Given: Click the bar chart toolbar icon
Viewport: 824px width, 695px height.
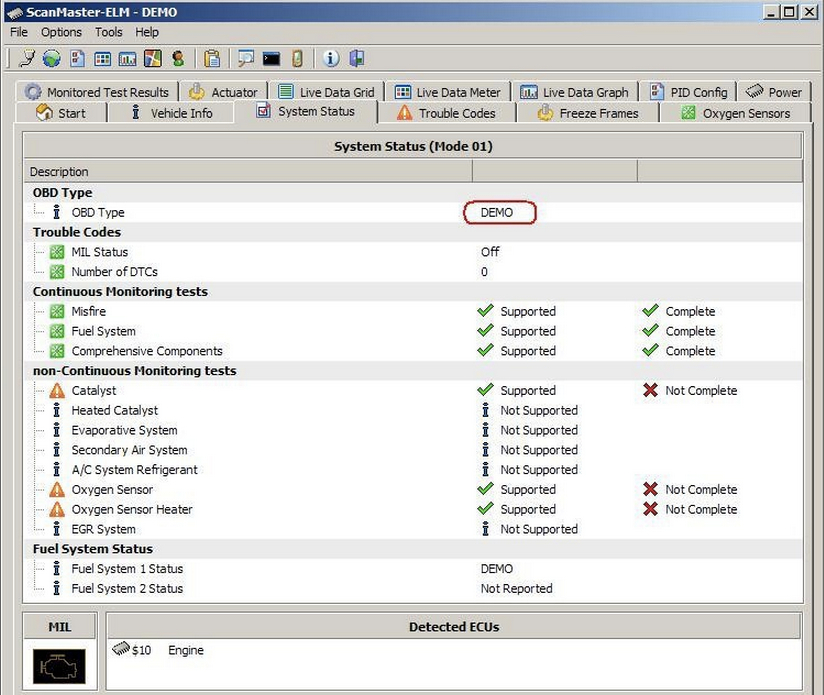Looking at the screenshot, I should click(128, 59).
